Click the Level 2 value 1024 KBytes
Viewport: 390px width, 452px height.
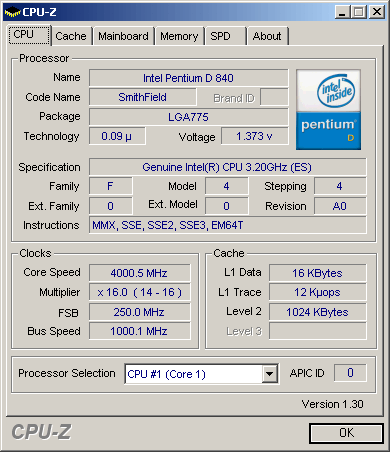pos(318,312)
